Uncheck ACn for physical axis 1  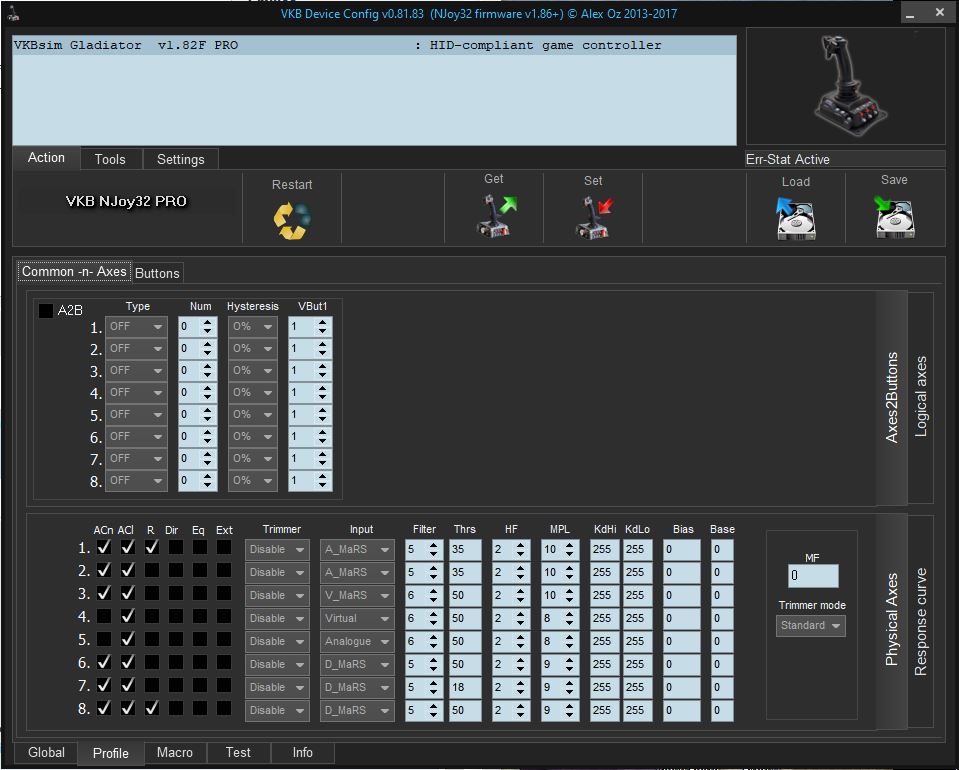click(x=104, y=547)
